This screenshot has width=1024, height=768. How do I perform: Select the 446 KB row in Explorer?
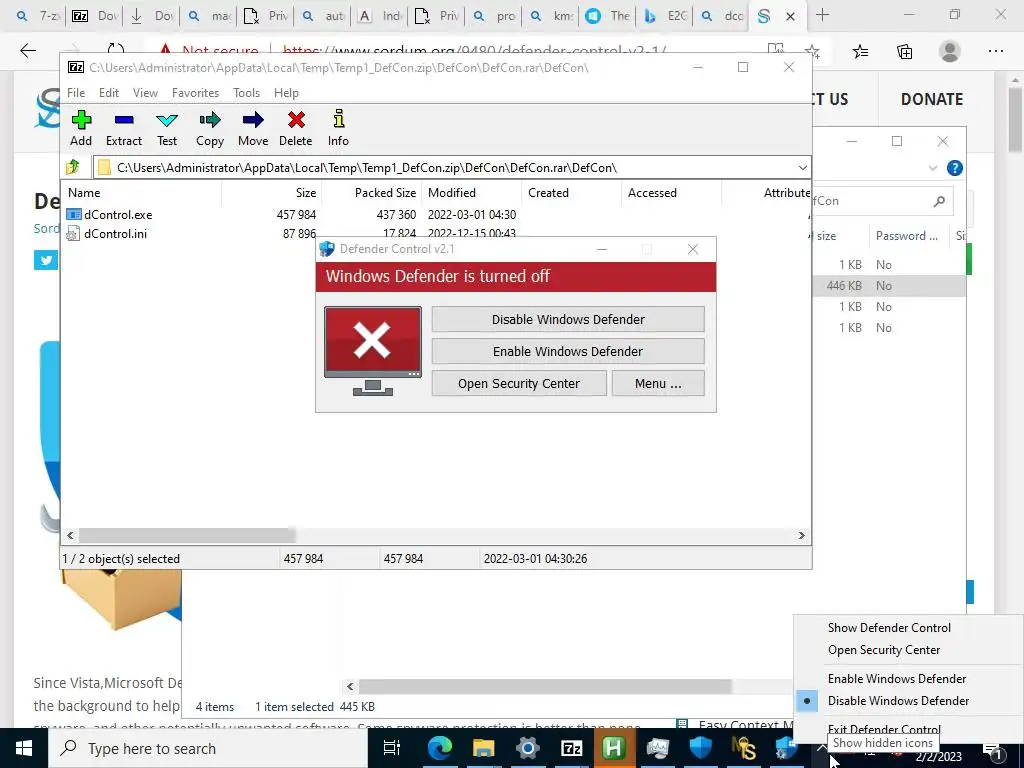click(x=889, y=285)
